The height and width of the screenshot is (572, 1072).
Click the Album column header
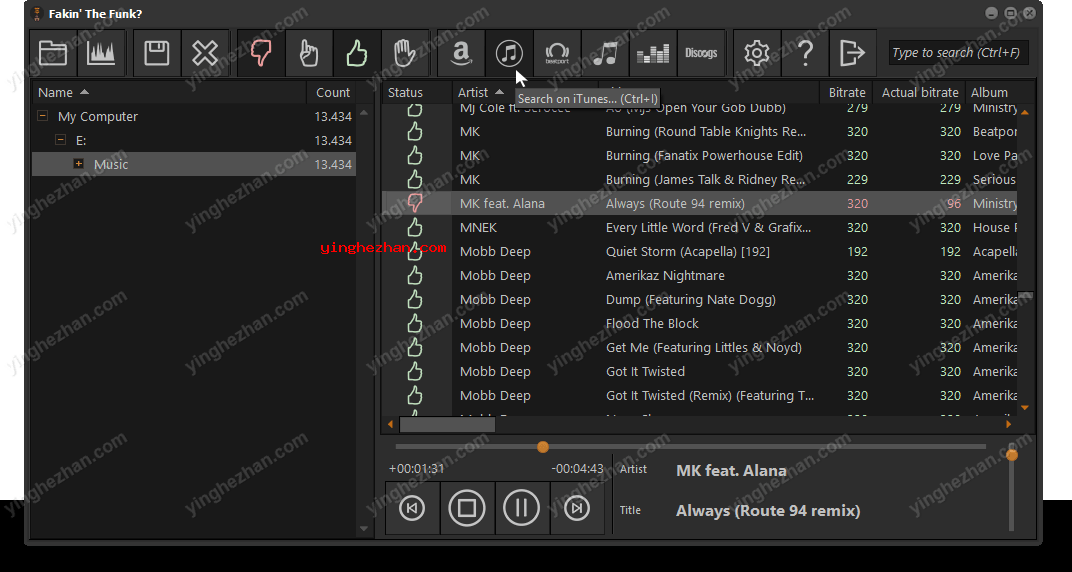click(x=991, y=92)
